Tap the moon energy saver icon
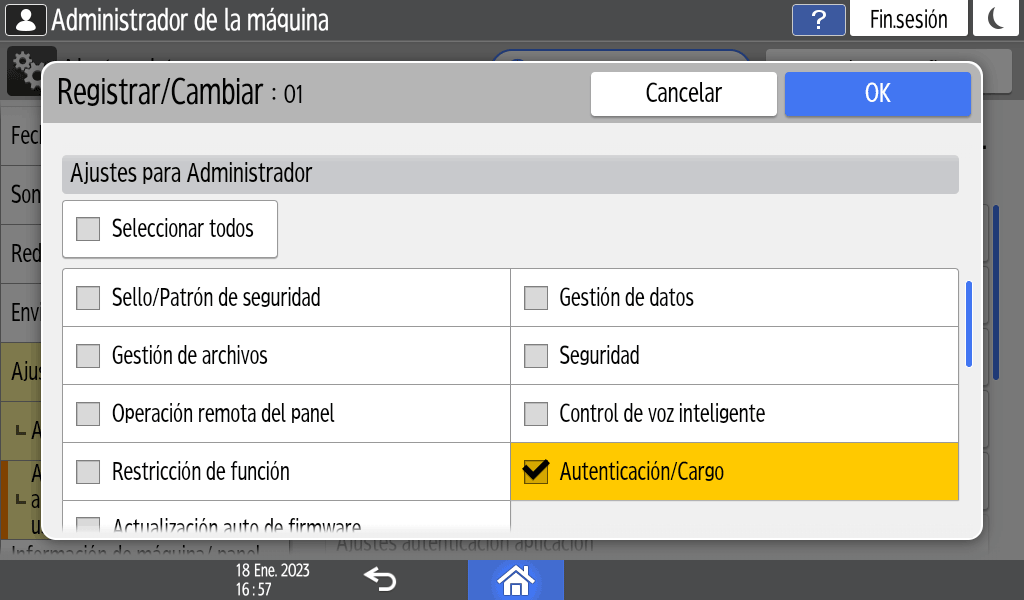1024x600 pixels. click(996, 19)
